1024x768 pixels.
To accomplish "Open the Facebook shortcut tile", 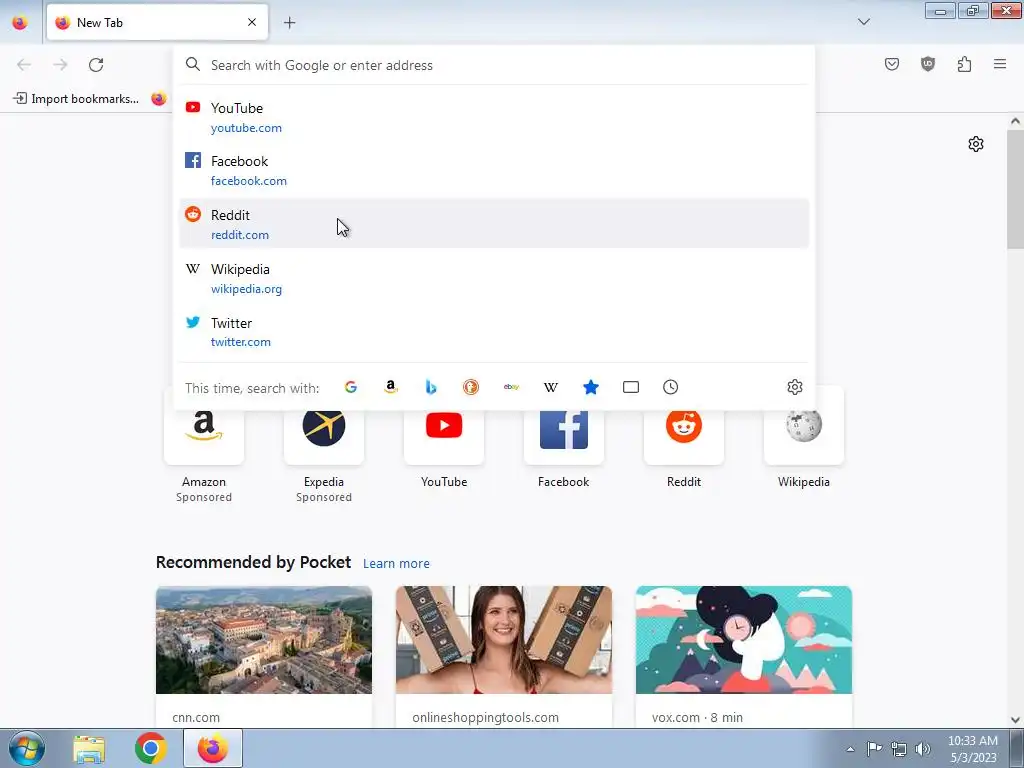I will click(x=564, y=439).
